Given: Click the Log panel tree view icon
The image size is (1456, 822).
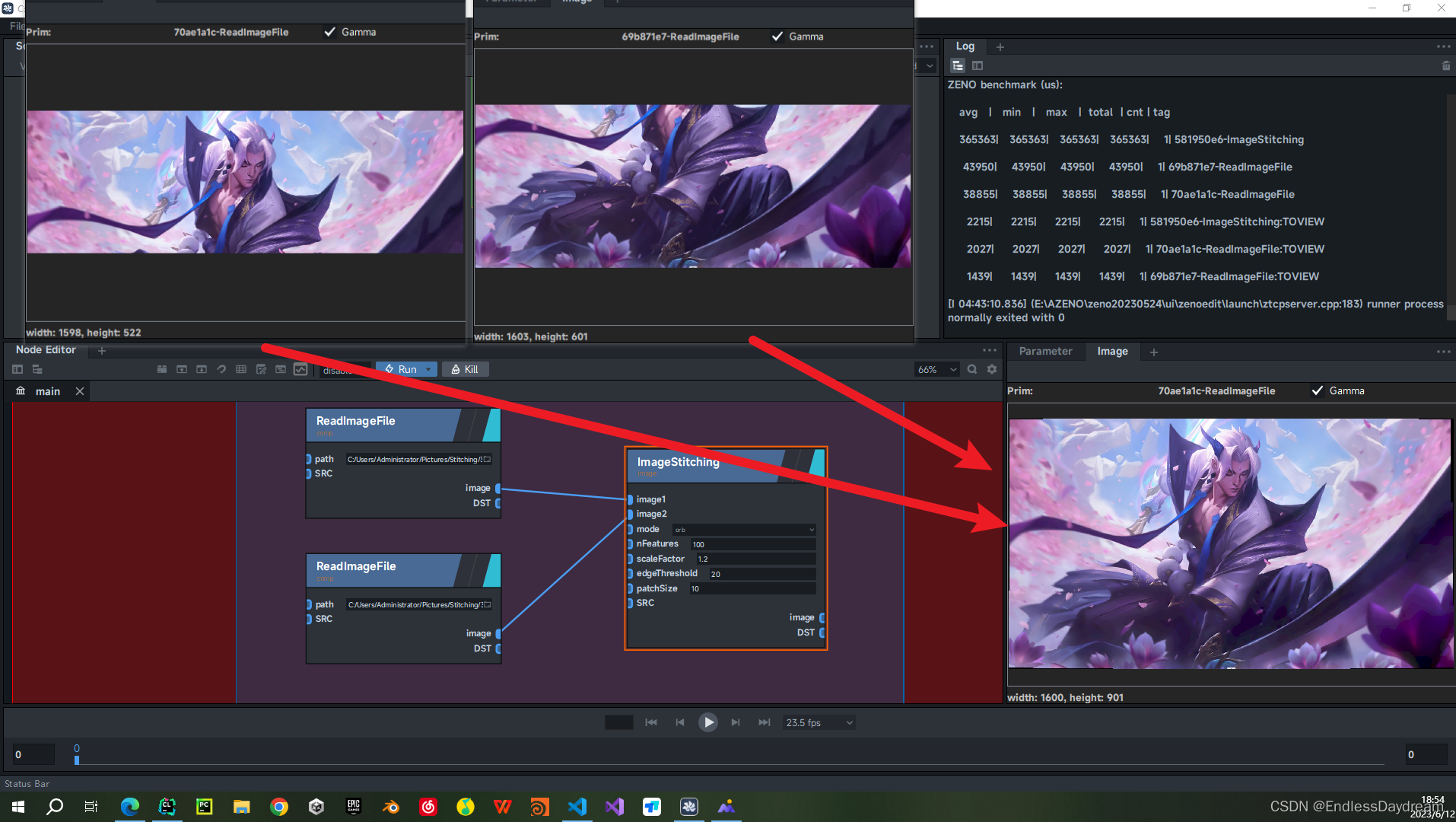Looking at the screenshot, I should coord(958,65).
